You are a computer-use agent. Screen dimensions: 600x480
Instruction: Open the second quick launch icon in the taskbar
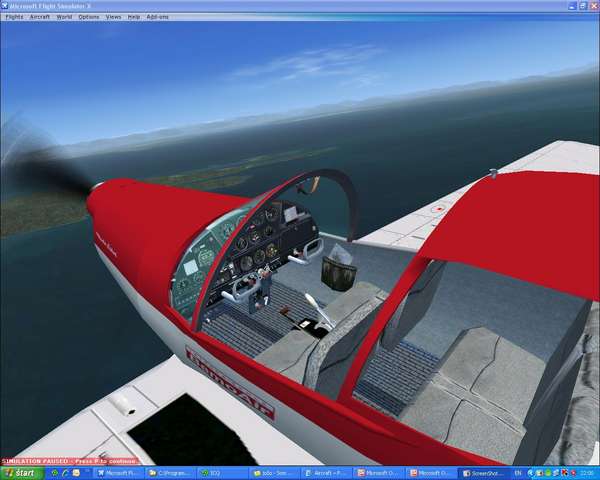tap(65, 473)
